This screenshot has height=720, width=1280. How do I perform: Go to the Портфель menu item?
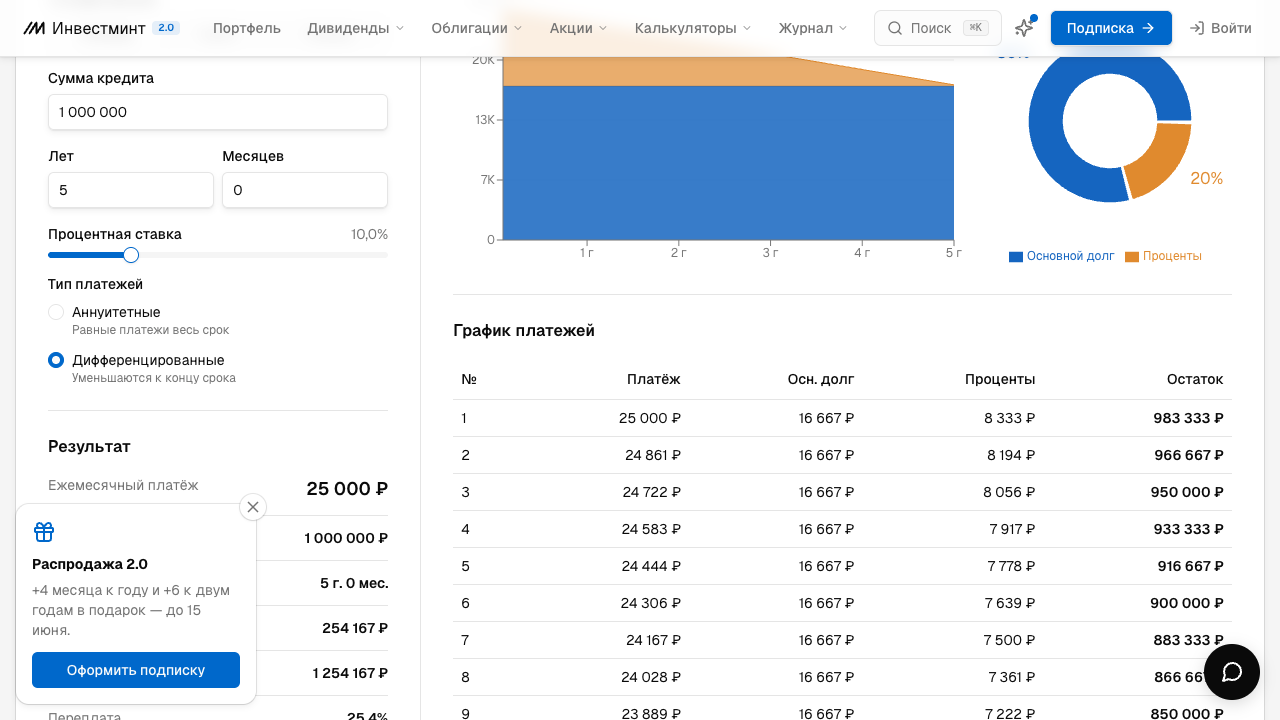point(247,28)
